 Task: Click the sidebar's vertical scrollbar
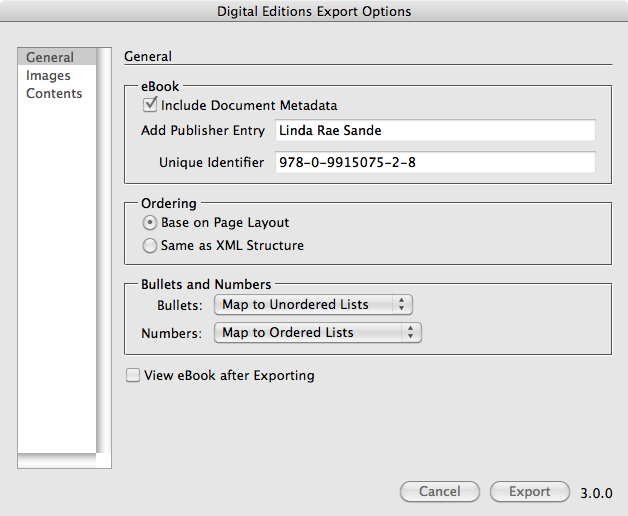click(x=103, y=250)
